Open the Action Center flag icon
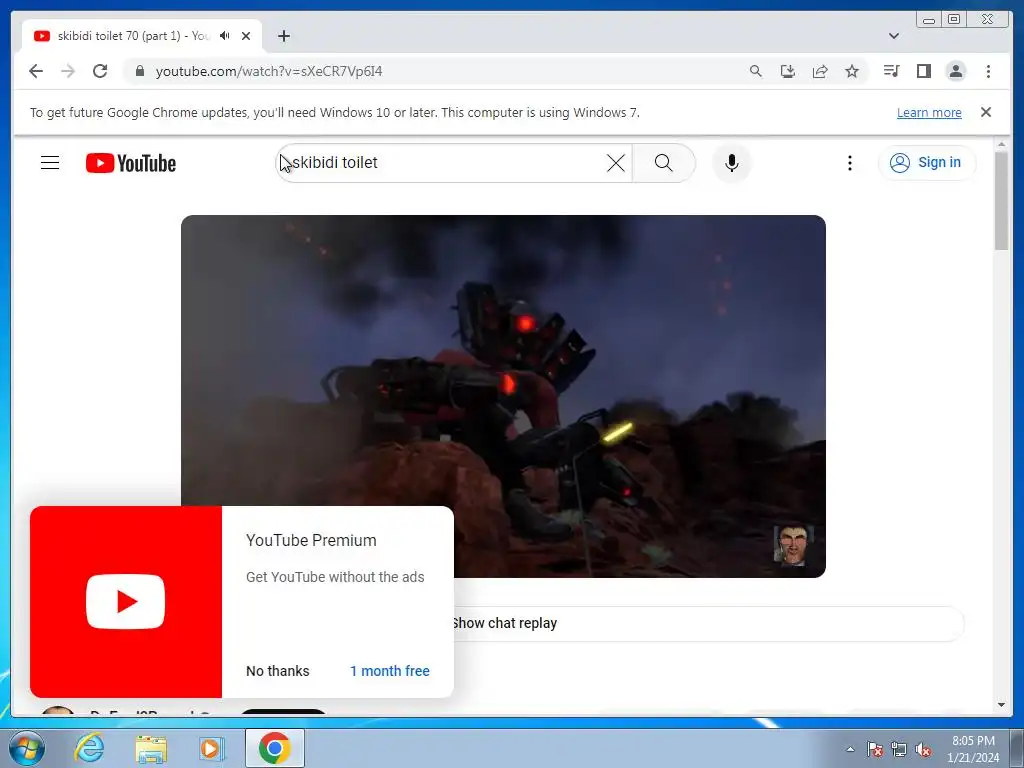1024x768 pixels. pyautogui.click(x=874, y=749)
